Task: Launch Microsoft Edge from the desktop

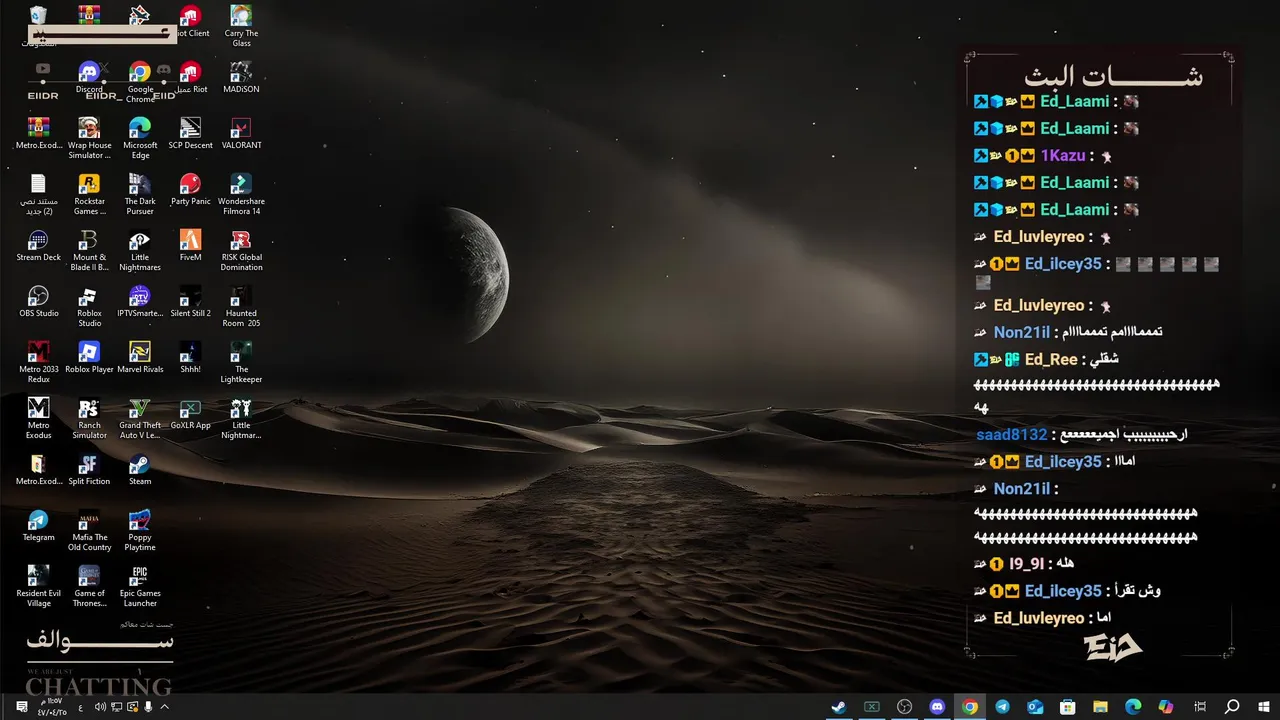Action: point(140,138)
